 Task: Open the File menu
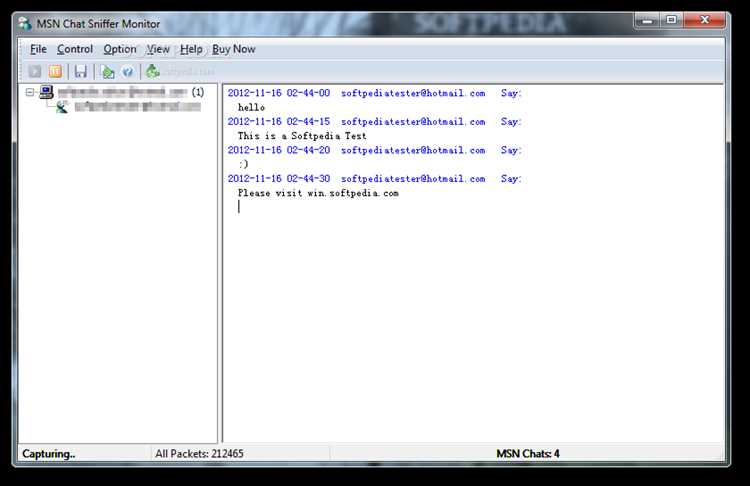38,49
